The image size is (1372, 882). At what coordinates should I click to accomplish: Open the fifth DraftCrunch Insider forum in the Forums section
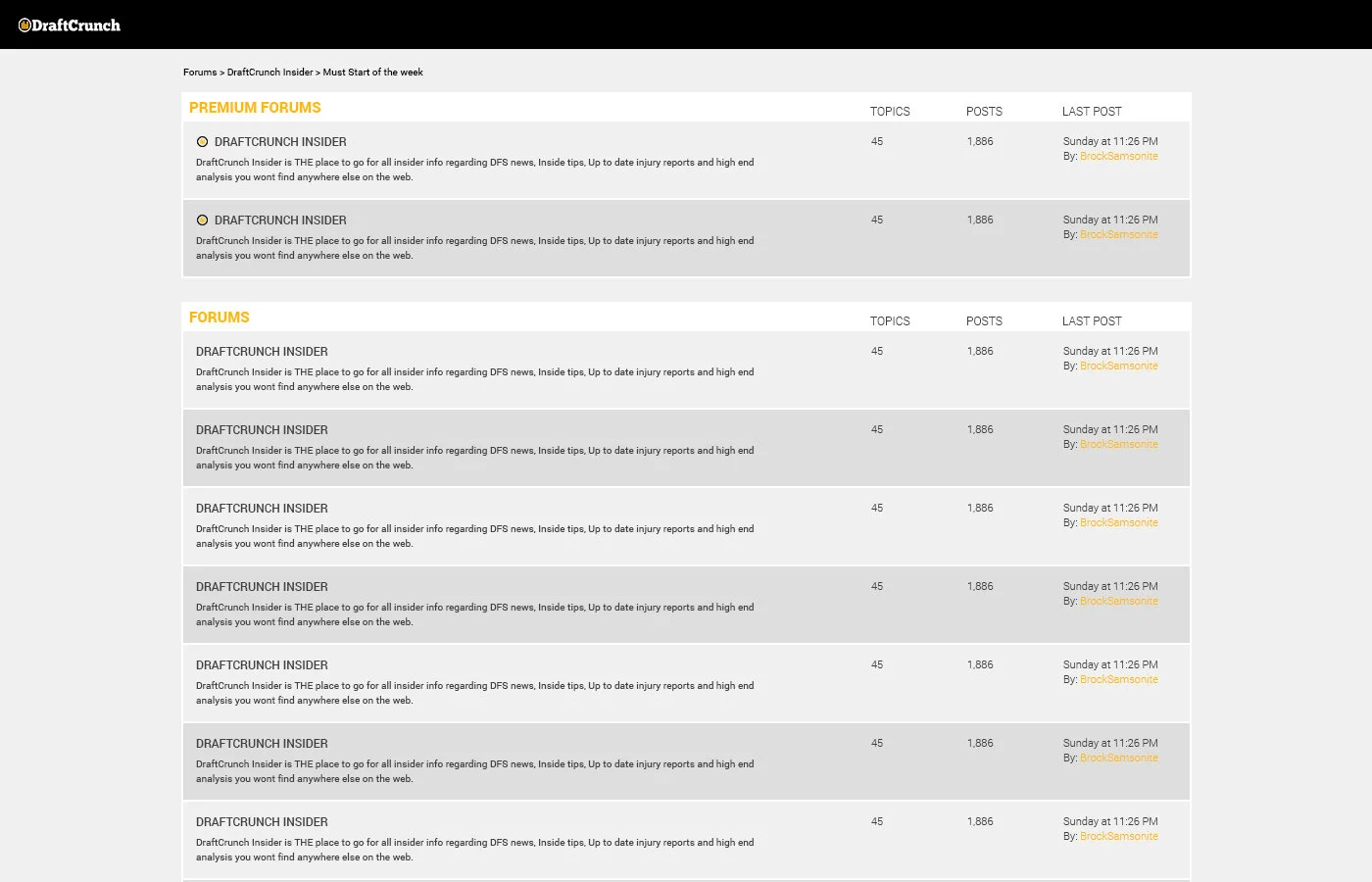(262, 665)
